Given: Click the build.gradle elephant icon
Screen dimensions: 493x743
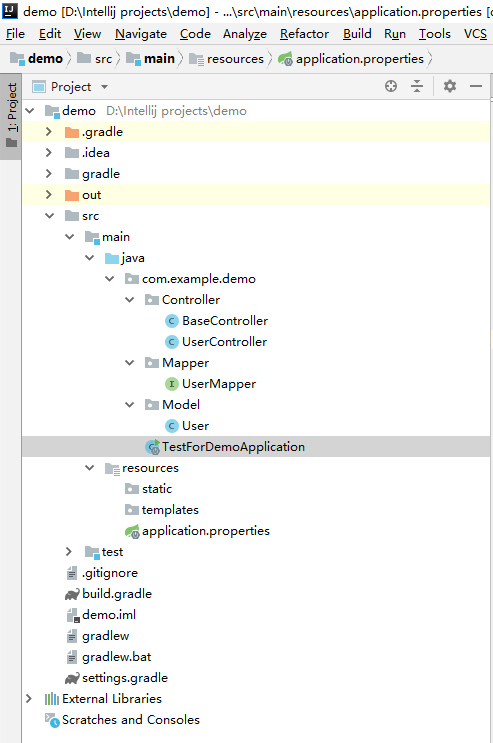Looking at the screenshot, I should click(72, 594).
